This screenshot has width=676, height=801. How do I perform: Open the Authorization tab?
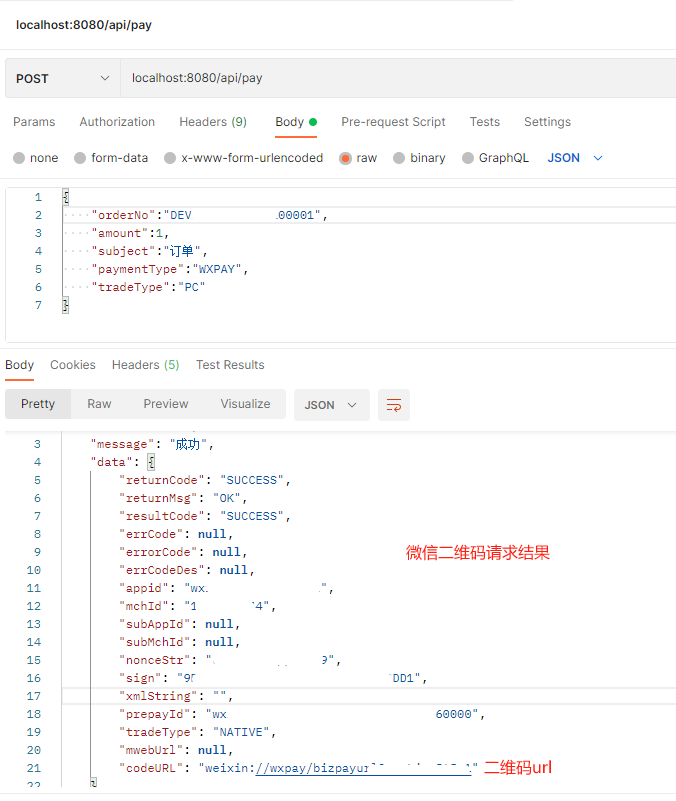click(x=117, y=122)
